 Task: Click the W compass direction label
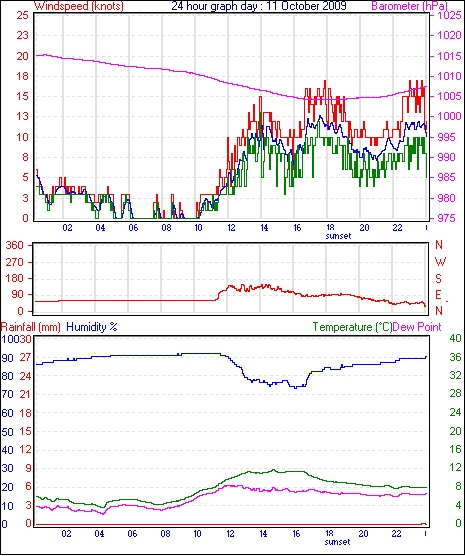[x=440, y=262]
